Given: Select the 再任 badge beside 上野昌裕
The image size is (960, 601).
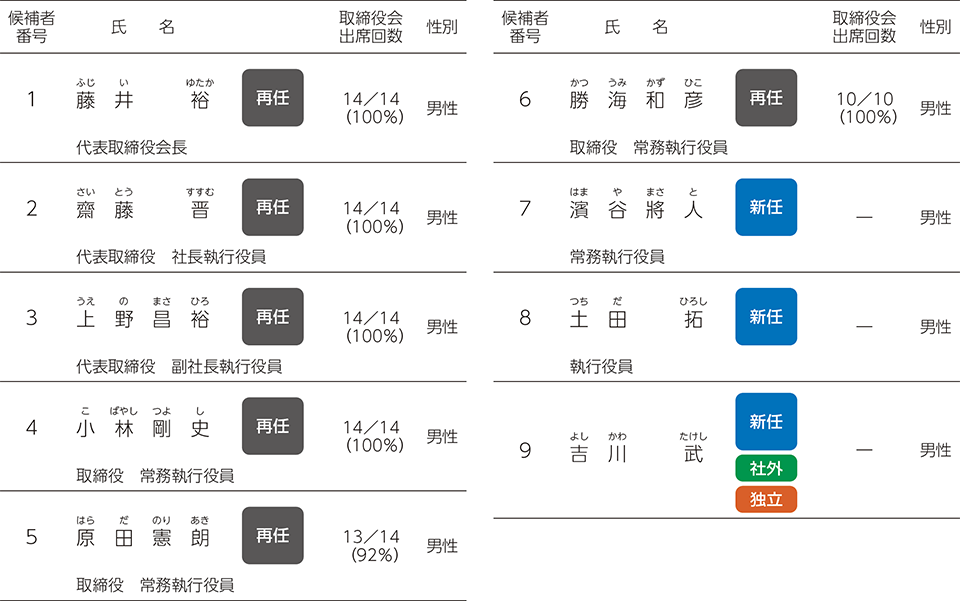Looking at the screenshot, I should coord(272,317).
